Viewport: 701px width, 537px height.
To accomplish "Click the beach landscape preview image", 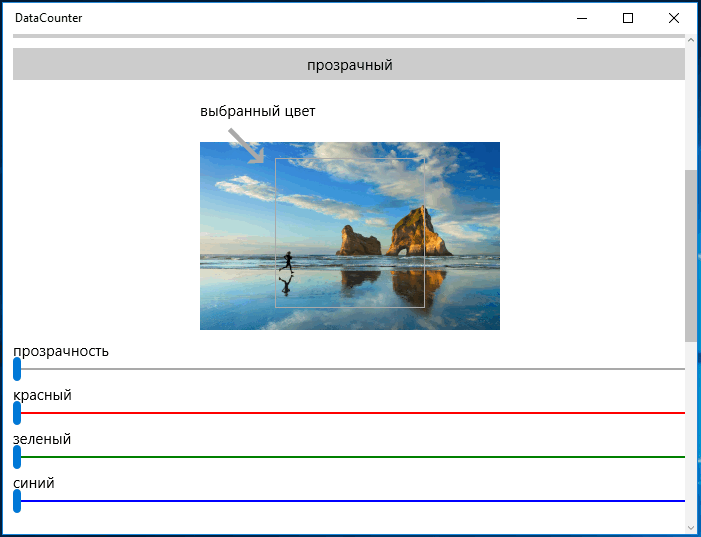I will (350, 236).
